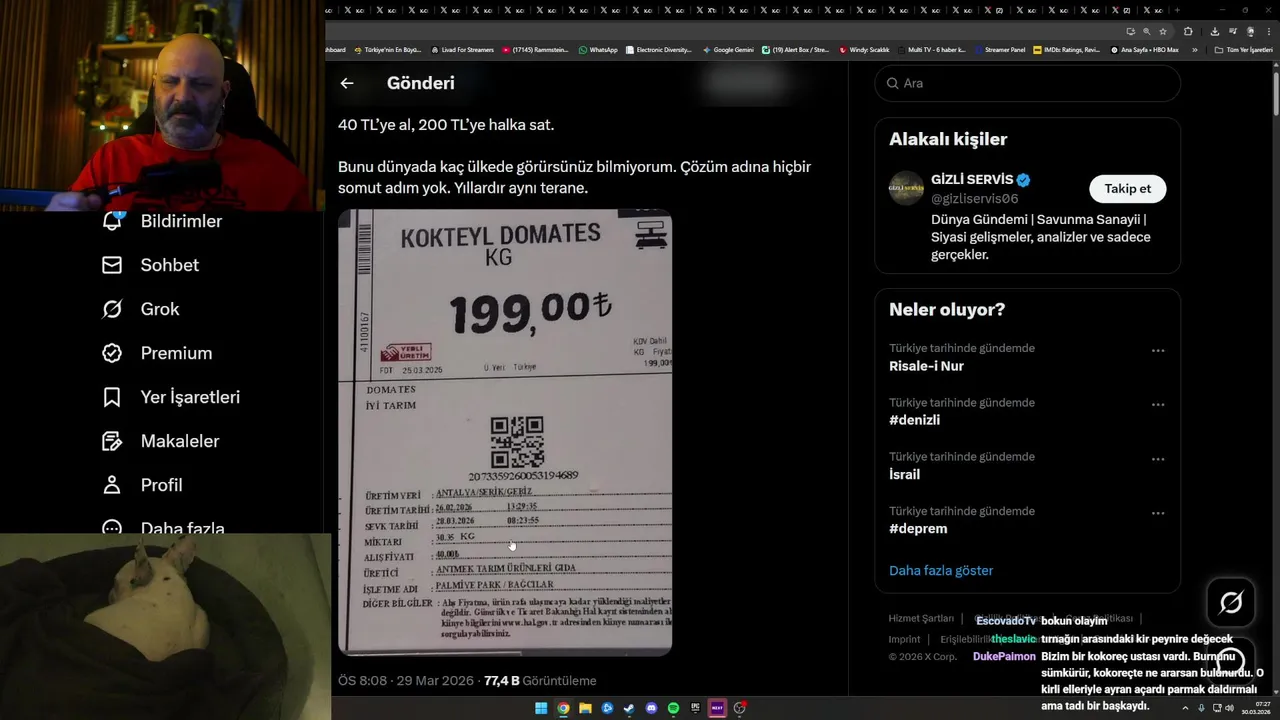Open Grok from the sidebar icon
This screenshot has width=1280, height=720.
pos(112,309)
